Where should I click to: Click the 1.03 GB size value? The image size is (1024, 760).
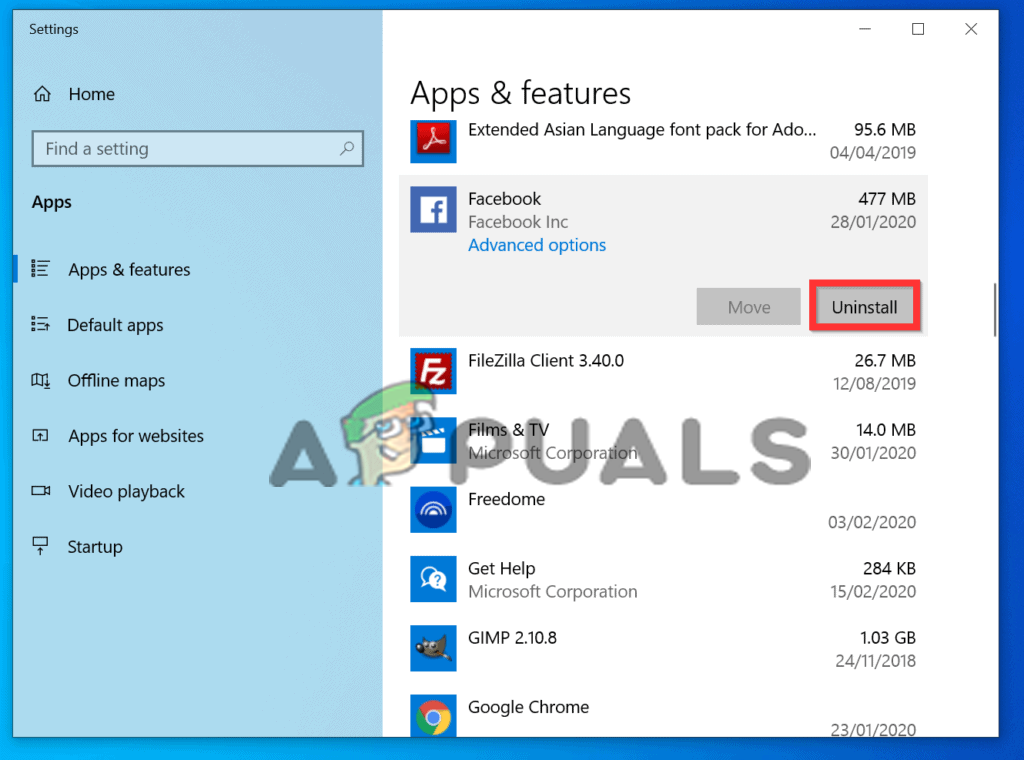888,637
